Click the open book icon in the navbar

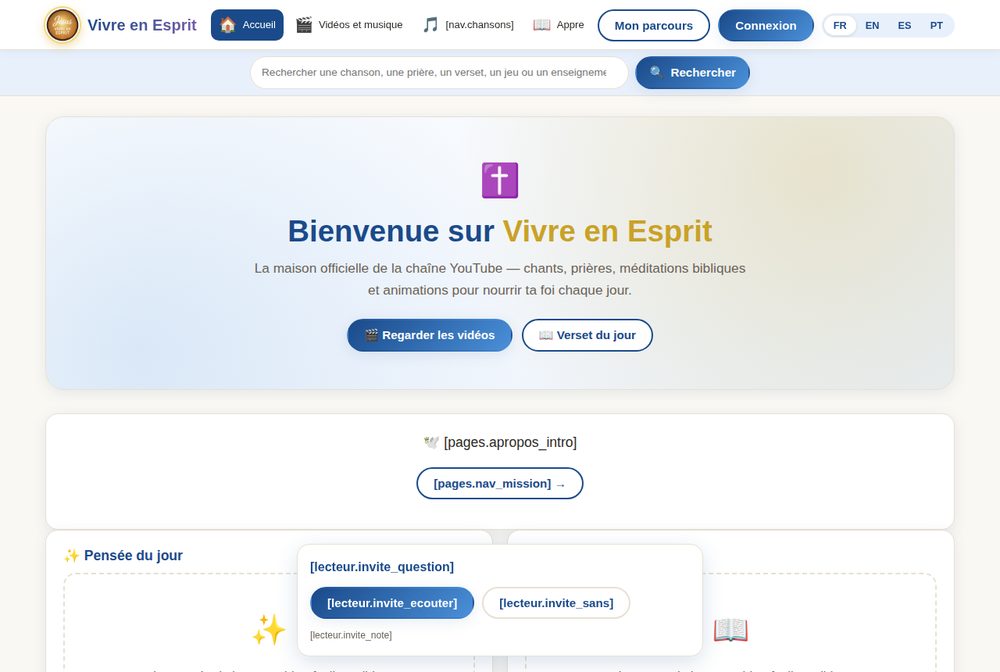click(541, 25)
